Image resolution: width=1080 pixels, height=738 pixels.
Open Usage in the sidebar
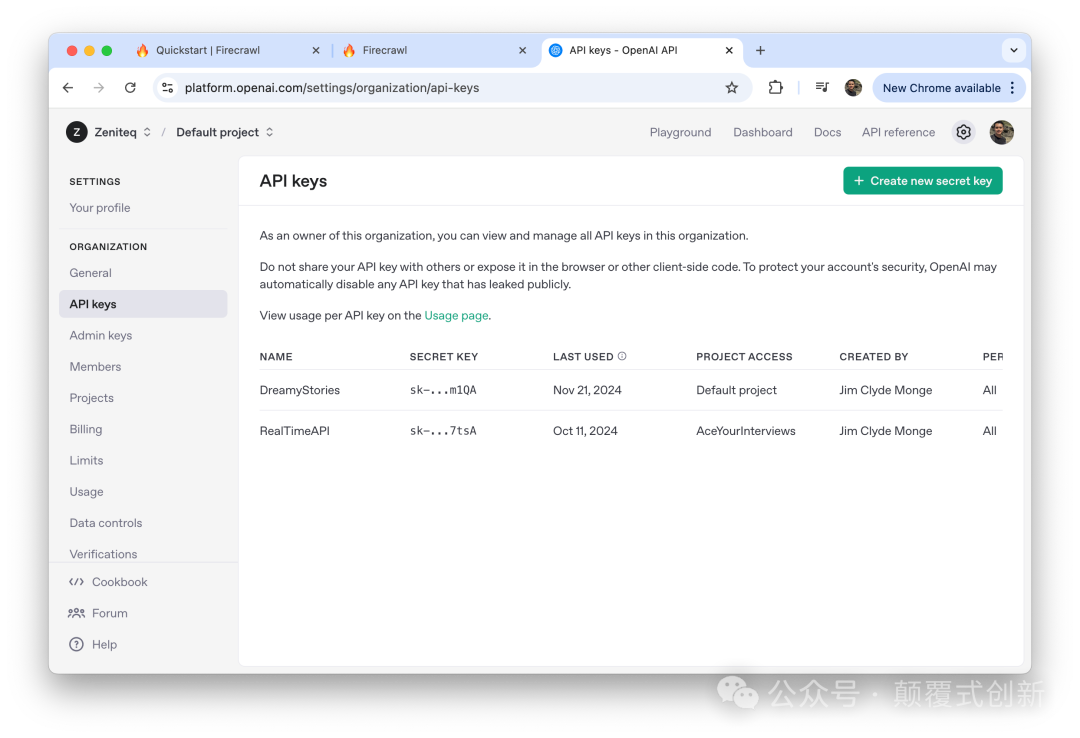coord(86,492)
